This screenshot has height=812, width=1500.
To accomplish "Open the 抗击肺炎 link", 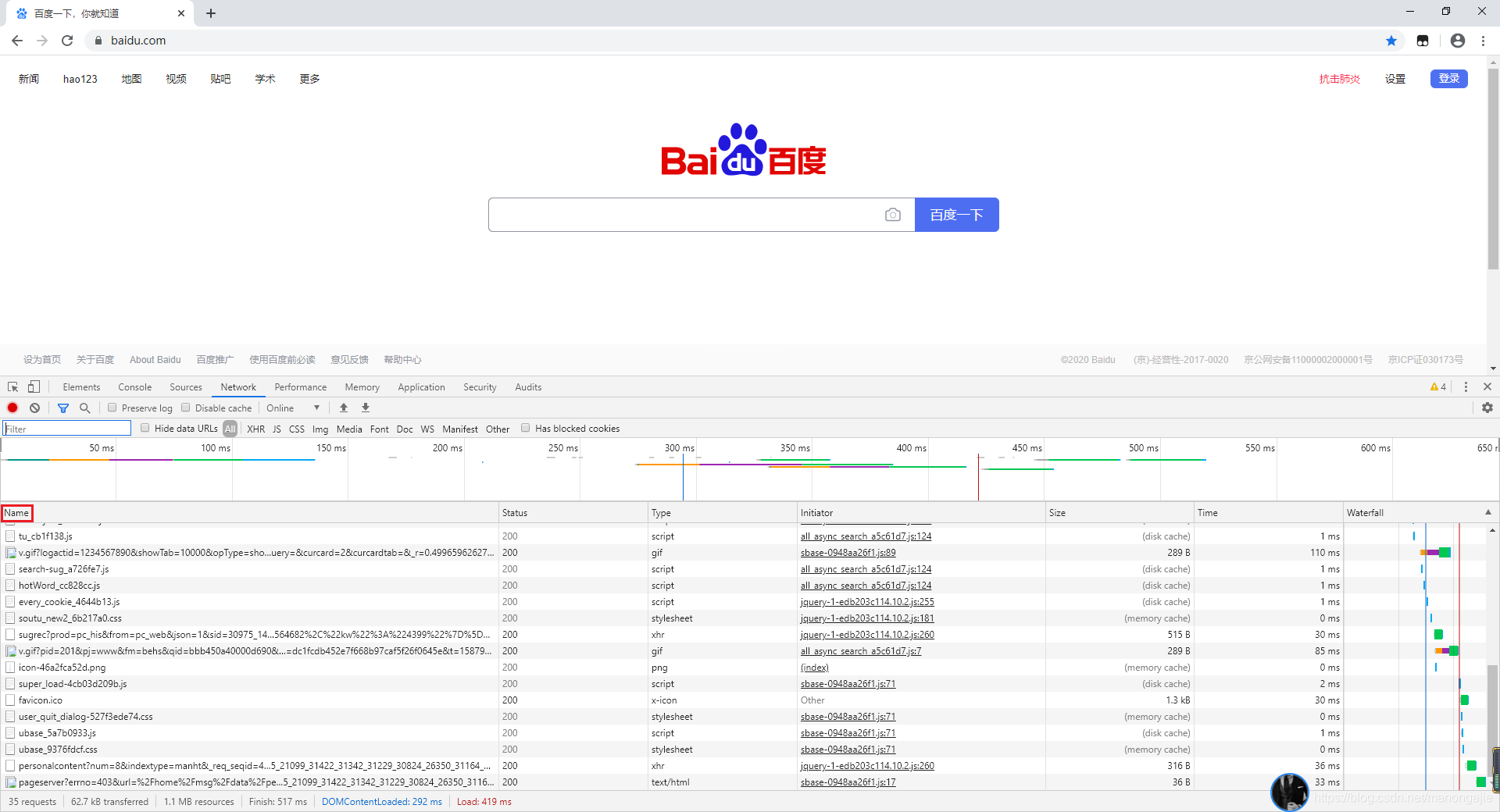I will tap(1340, 79).
